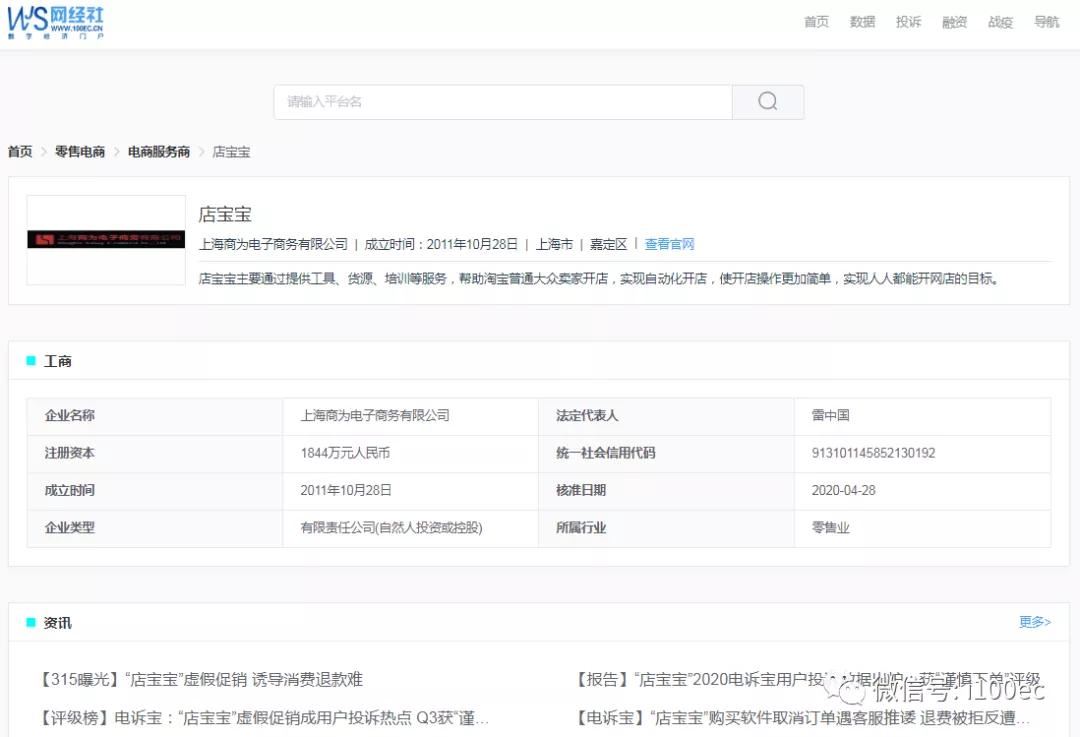Click the 工商 section heading

[x=58, y=361]
